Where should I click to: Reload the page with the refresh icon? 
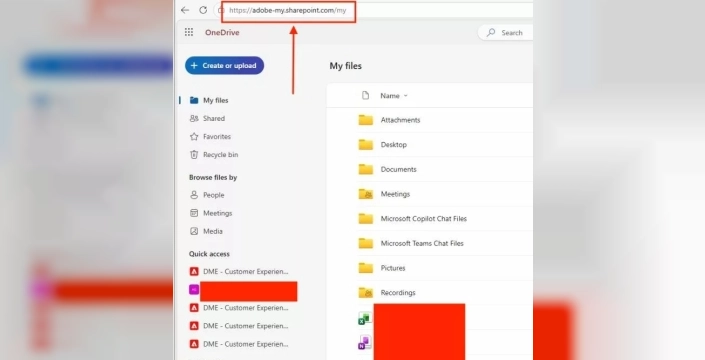coord(203,10)
